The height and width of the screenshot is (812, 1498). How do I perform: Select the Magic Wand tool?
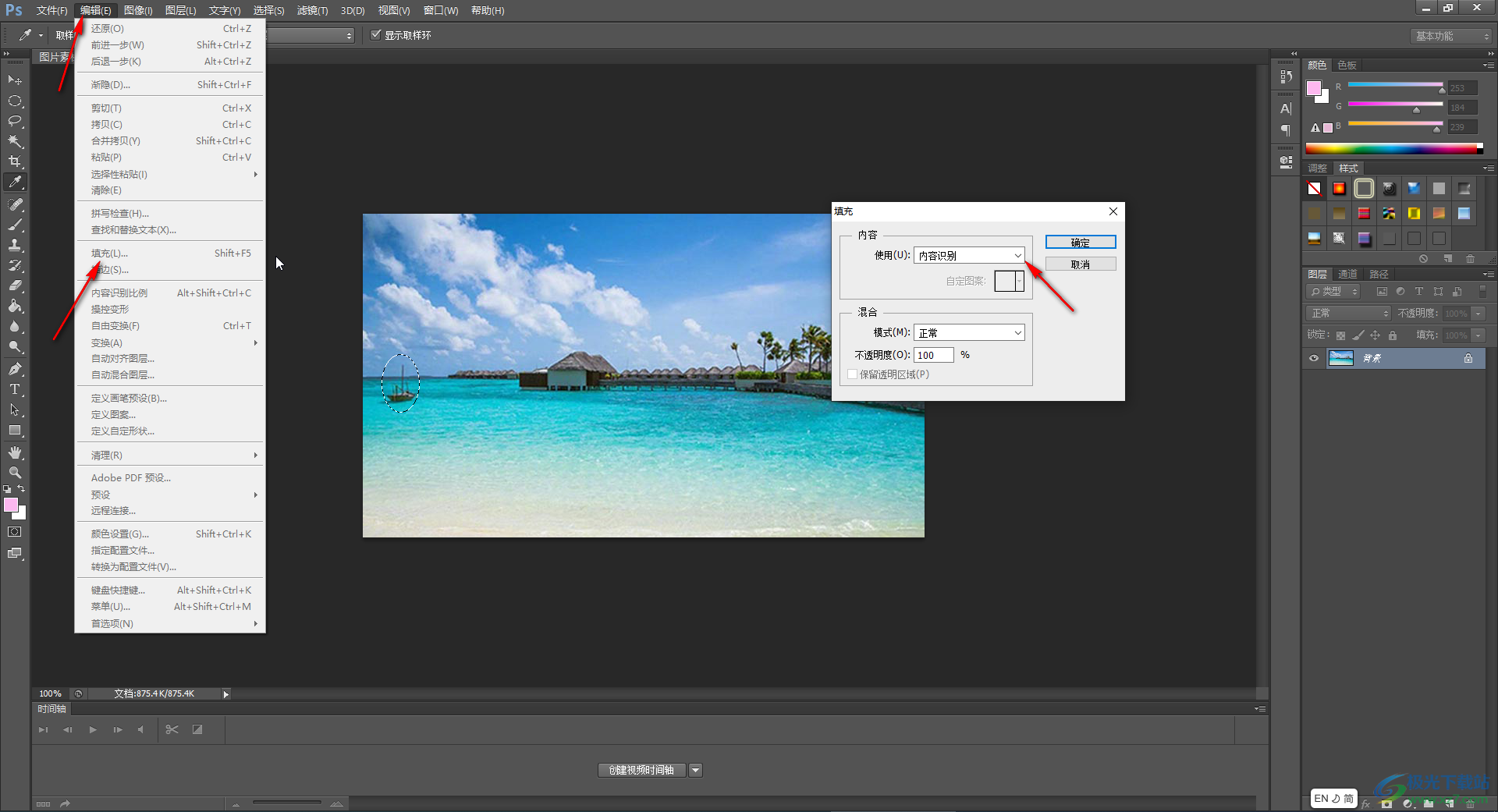pyautogui.click(x=15, y=142)
